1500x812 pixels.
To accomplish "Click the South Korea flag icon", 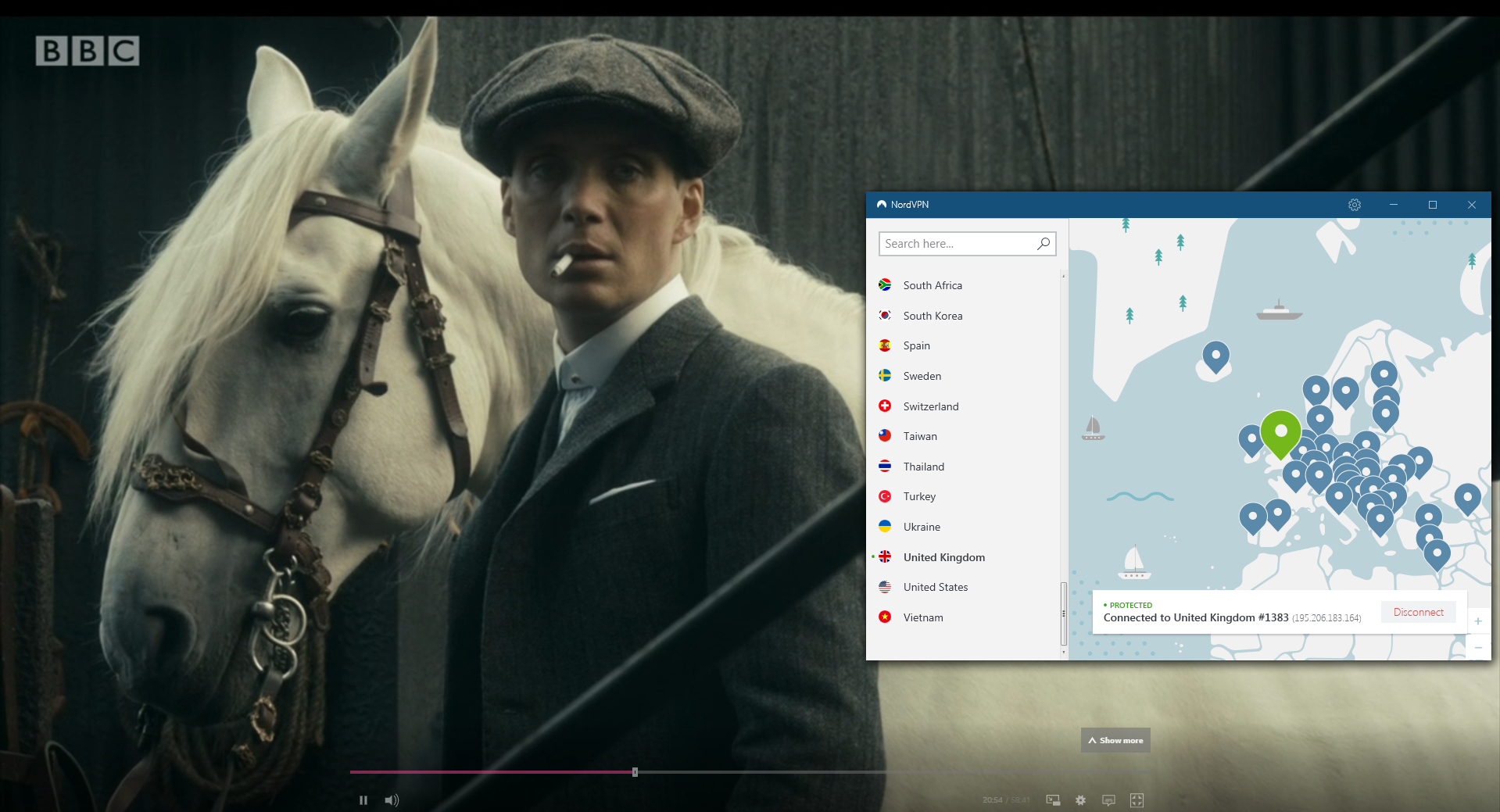I will [885, 316].
